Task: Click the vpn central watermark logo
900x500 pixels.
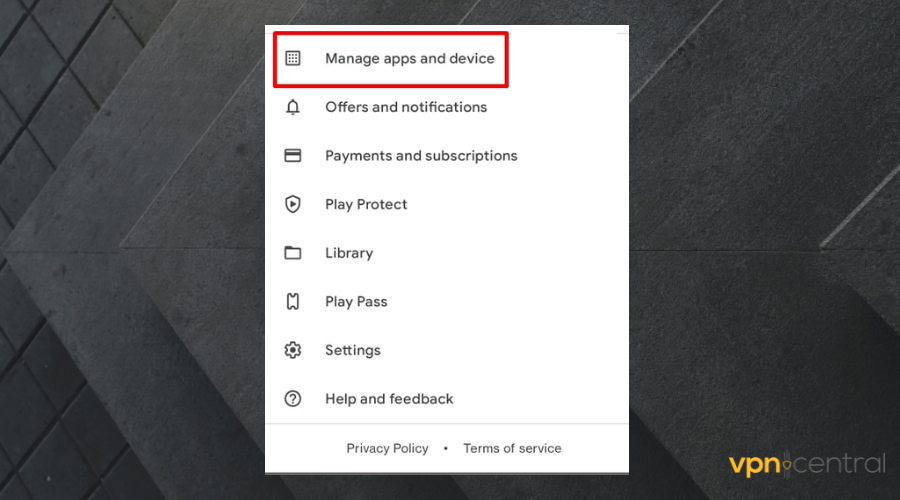Action: [x=805, y=465]
